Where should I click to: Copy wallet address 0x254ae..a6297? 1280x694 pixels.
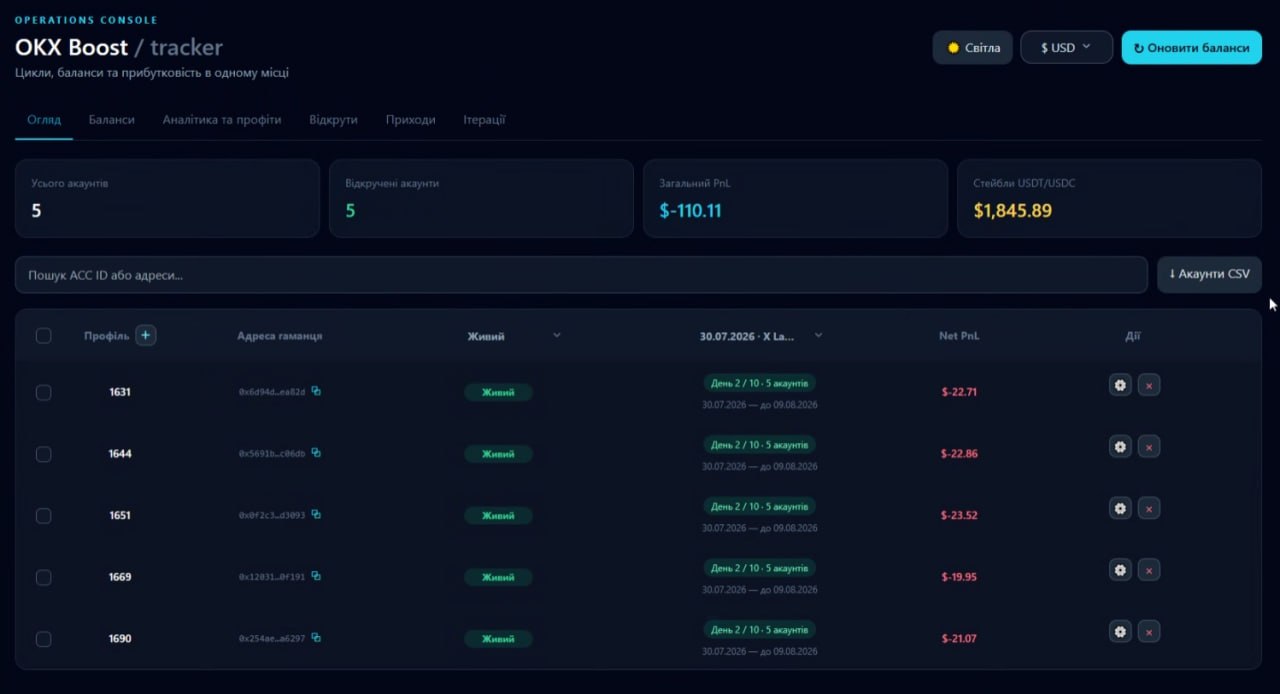[x=316, y=637]
